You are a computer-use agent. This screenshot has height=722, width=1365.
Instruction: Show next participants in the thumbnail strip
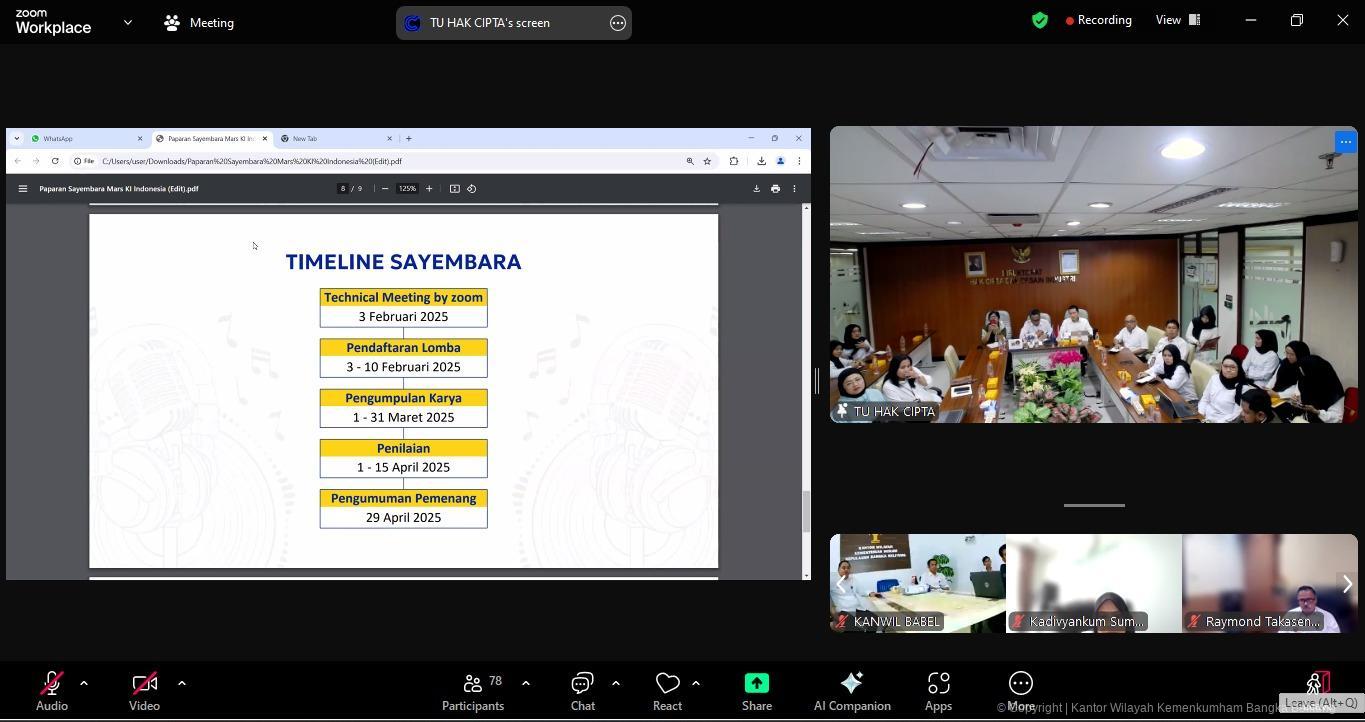[x=1347, y=584]
